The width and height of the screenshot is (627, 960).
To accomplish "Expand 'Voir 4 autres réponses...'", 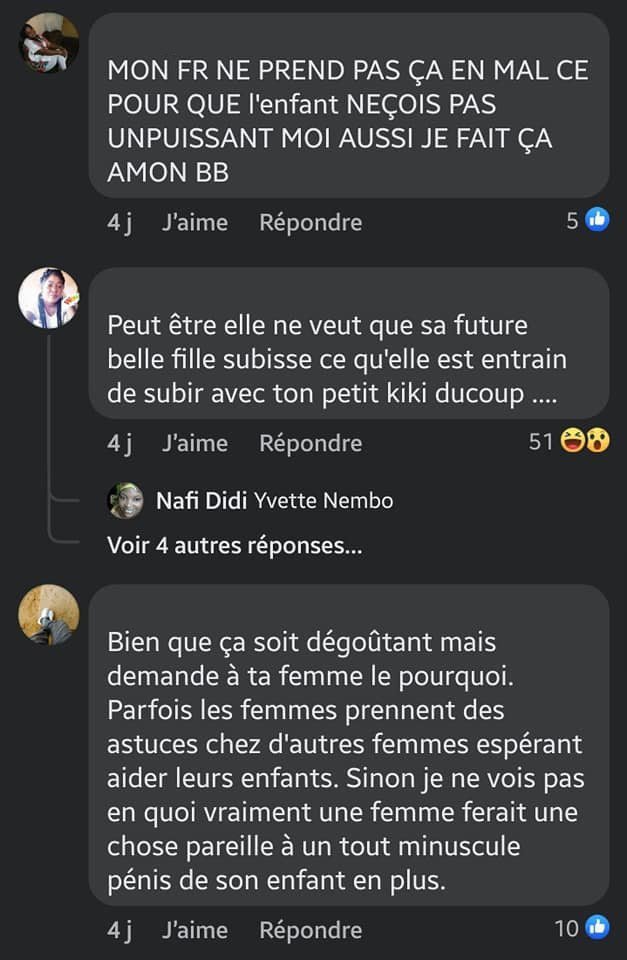I will [235, 546].
